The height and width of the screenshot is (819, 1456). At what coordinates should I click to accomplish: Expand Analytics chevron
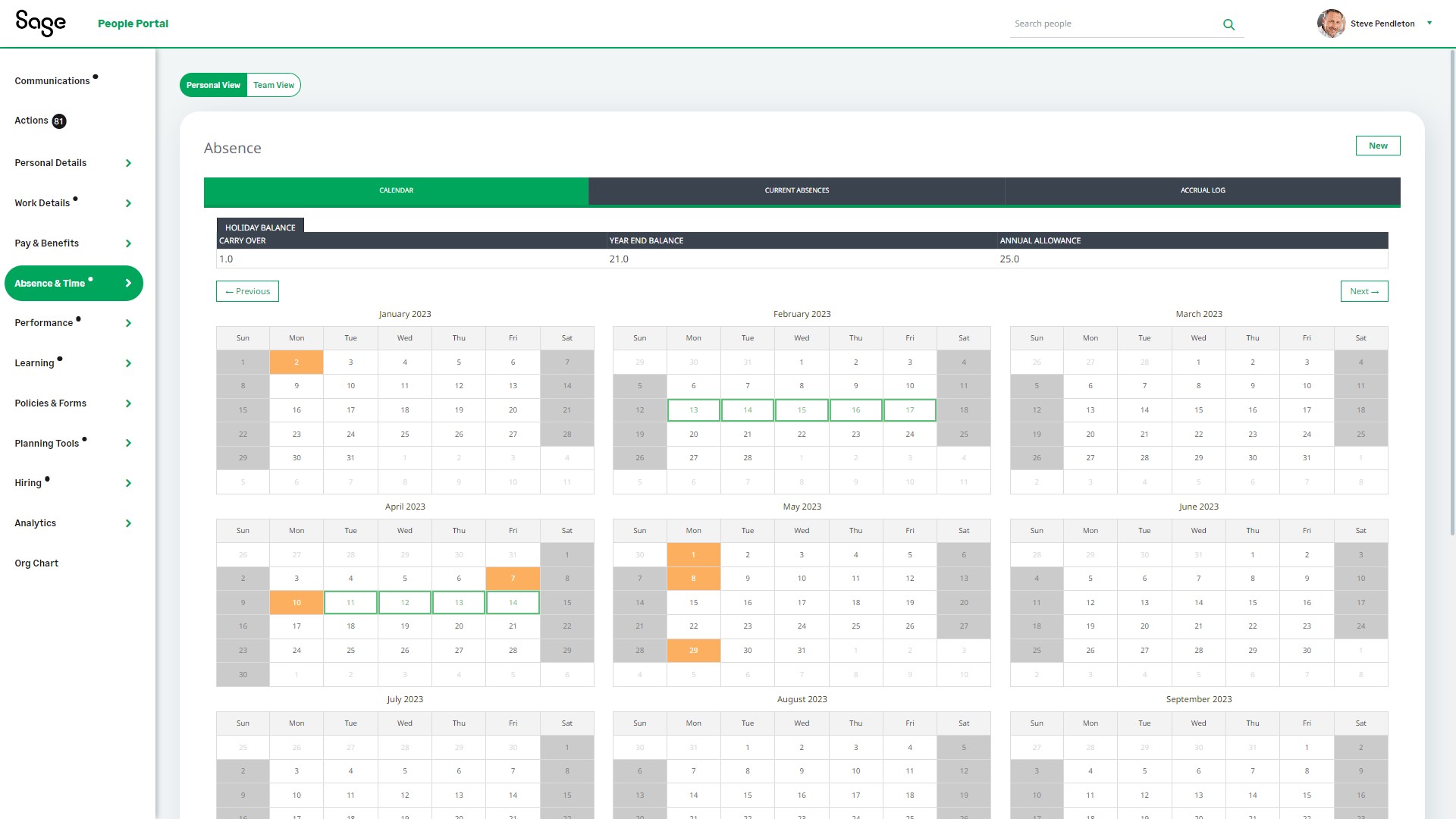coord(128,523)
